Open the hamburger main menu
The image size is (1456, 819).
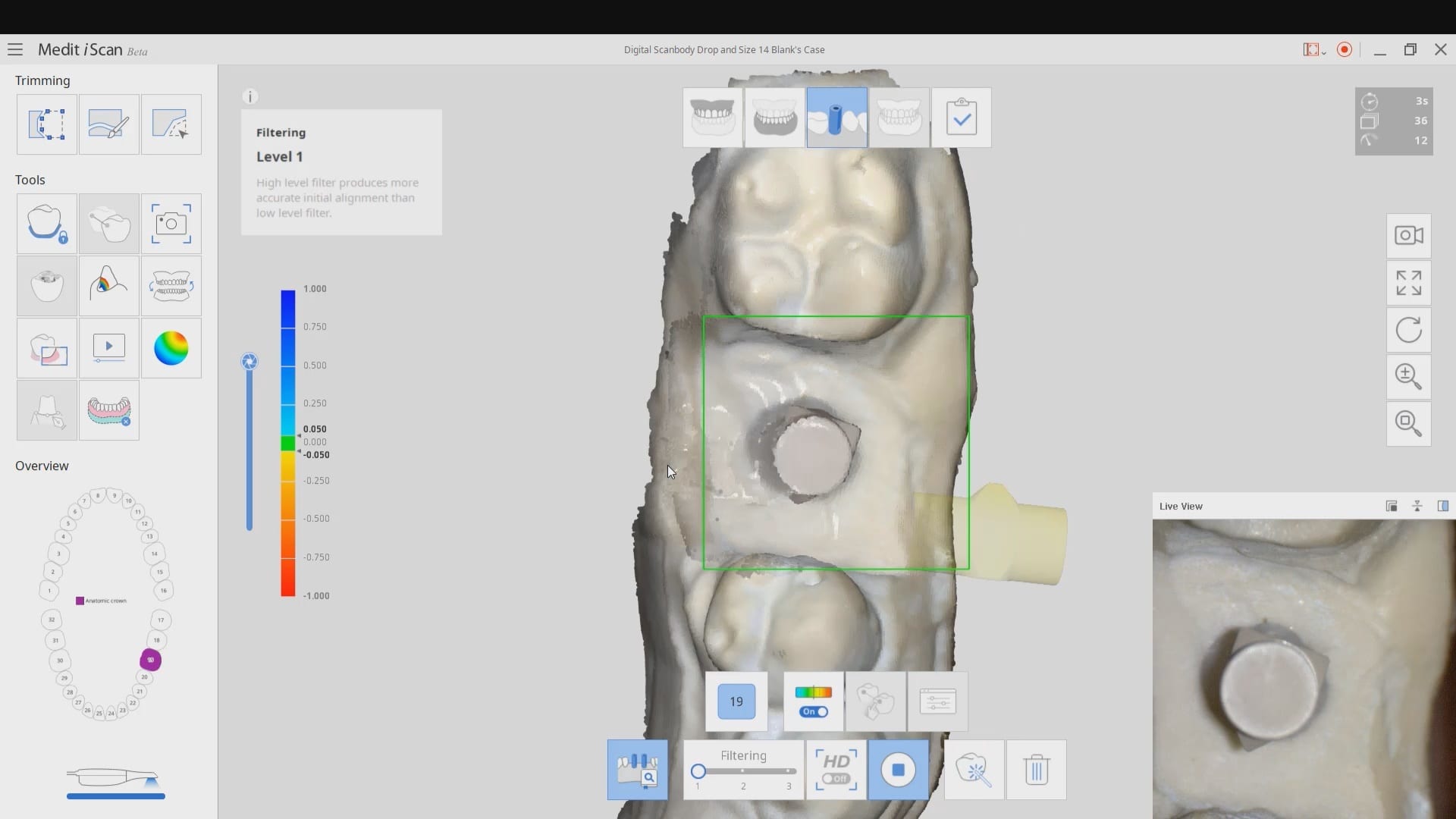coord(15,50)
